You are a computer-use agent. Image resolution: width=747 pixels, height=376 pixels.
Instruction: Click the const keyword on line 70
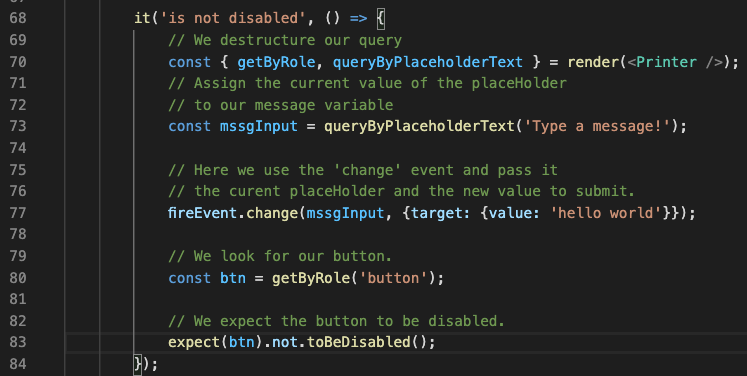pos(189,62)
